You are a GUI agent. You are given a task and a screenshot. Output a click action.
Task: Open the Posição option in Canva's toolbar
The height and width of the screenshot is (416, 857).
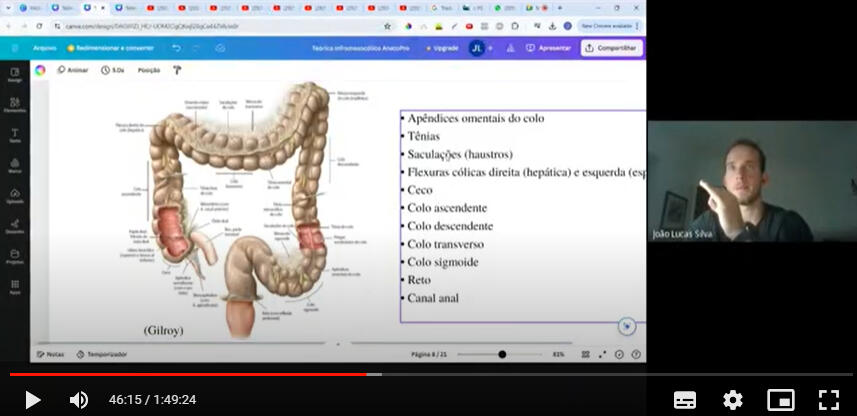coord(149,70)
